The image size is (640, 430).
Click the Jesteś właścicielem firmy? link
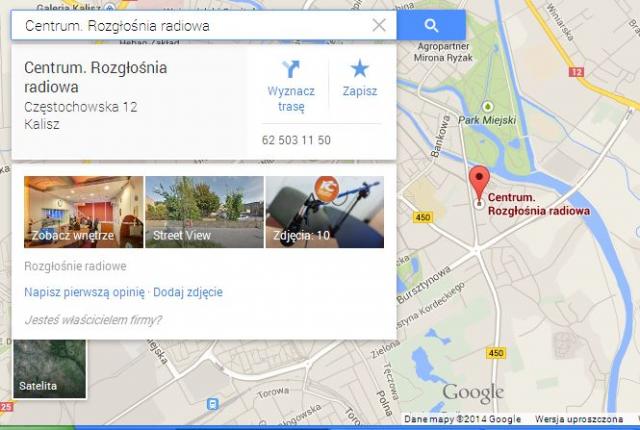pyautogui.click(x=93, y=320)
